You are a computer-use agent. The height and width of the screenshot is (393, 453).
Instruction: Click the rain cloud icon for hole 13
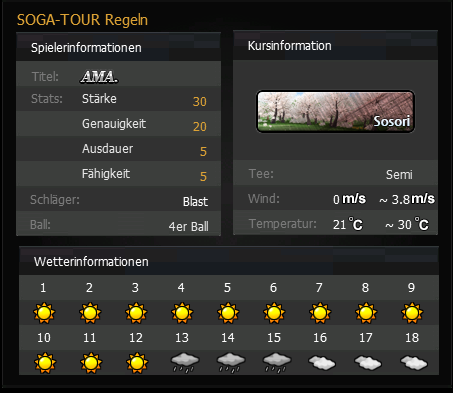click(x=185, y=363)
